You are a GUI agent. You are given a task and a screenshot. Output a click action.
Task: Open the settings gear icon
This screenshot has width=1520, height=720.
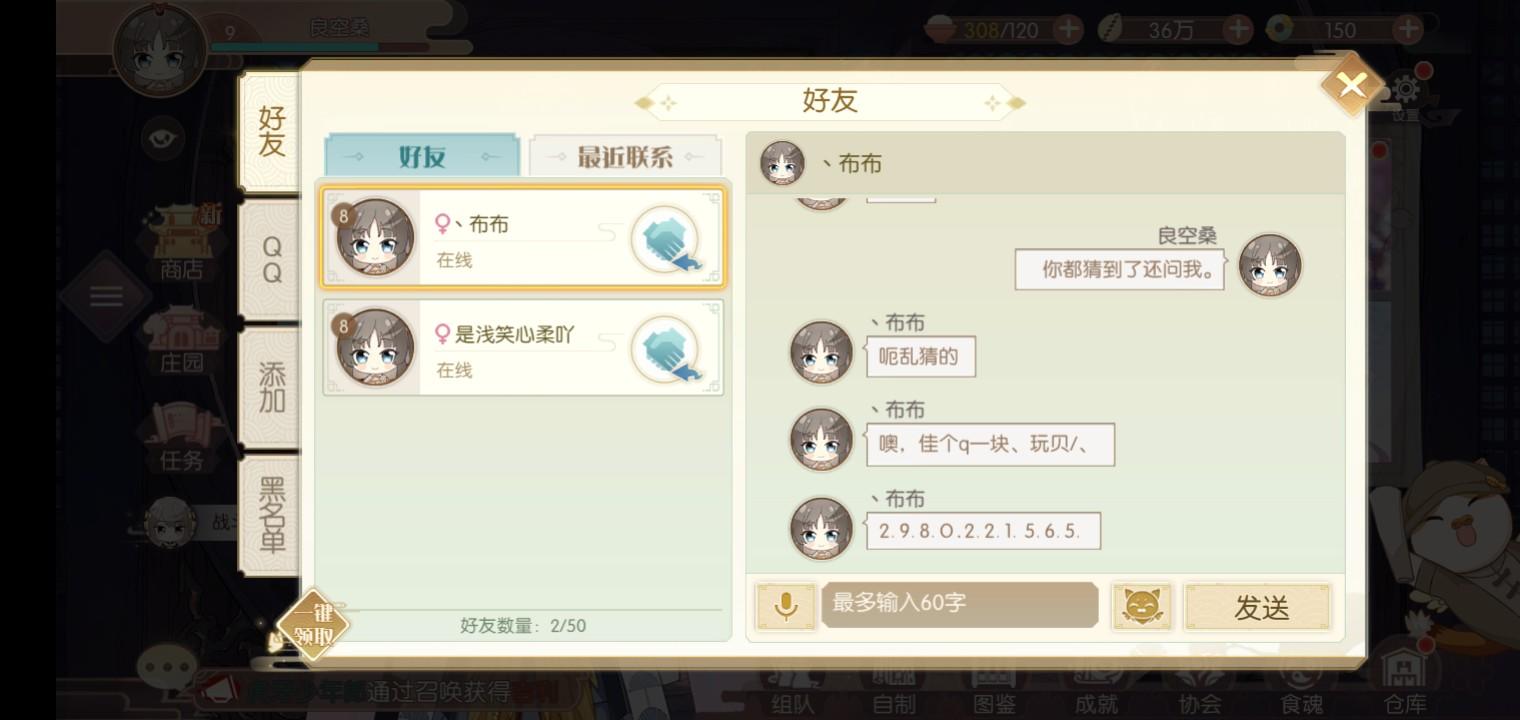[x=1406, y=90]
